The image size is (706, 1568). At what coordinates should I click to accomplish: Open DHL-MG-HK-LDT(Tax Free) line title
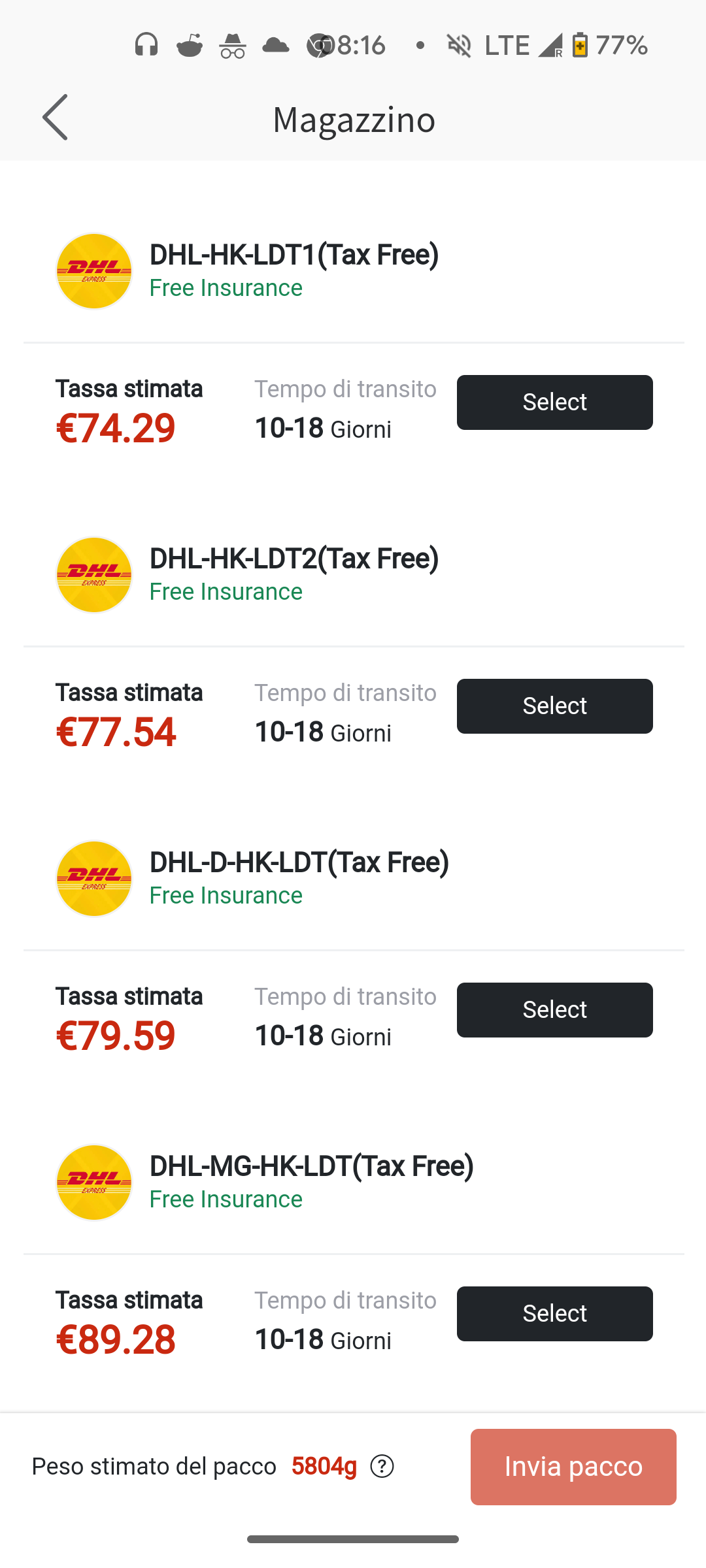coord(312,1166)
